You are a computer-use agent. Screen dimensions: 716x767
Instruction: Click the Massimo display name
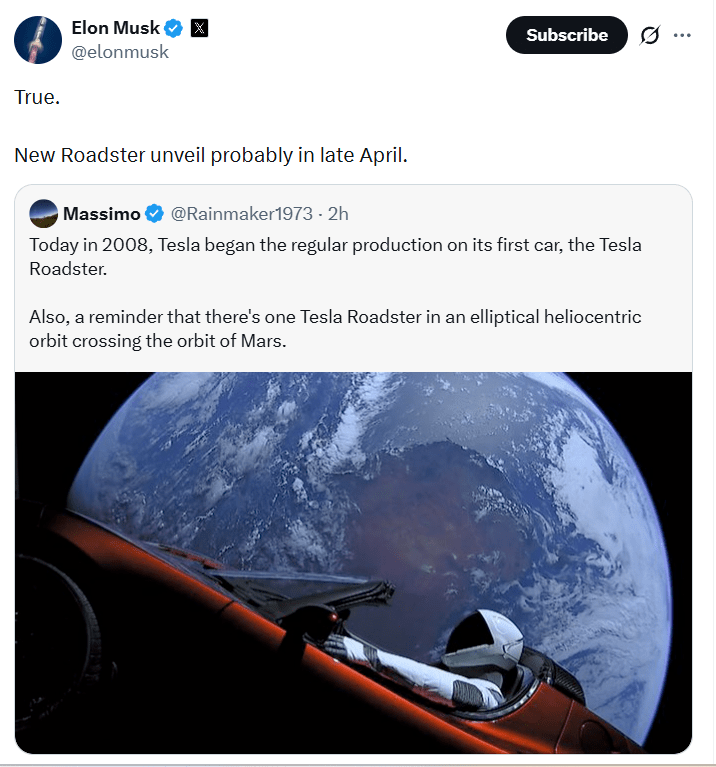point(101,213)
